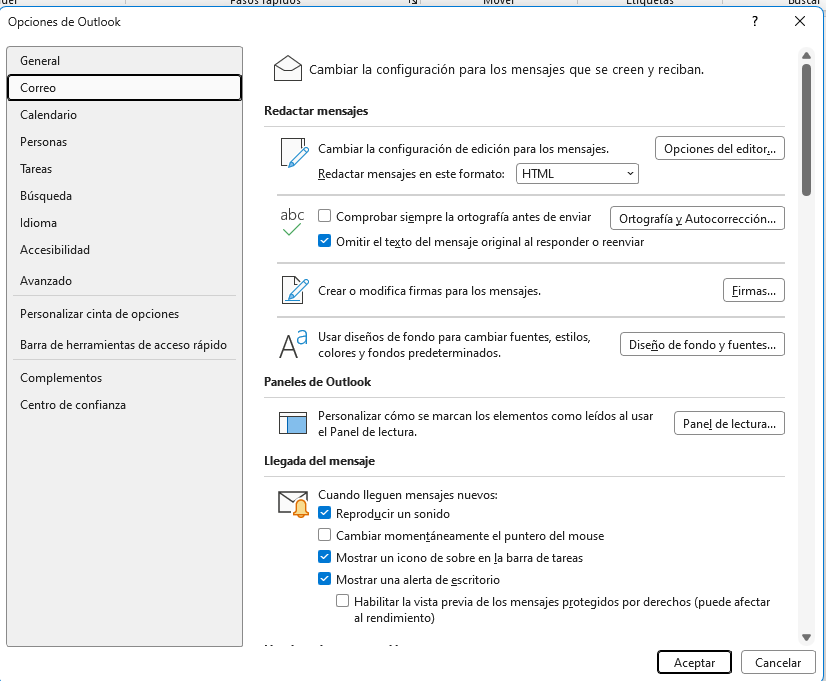The height and width of the screenshot is (681, 826).
Task: Click the envelope with bell icon
Action: point(293,504)
